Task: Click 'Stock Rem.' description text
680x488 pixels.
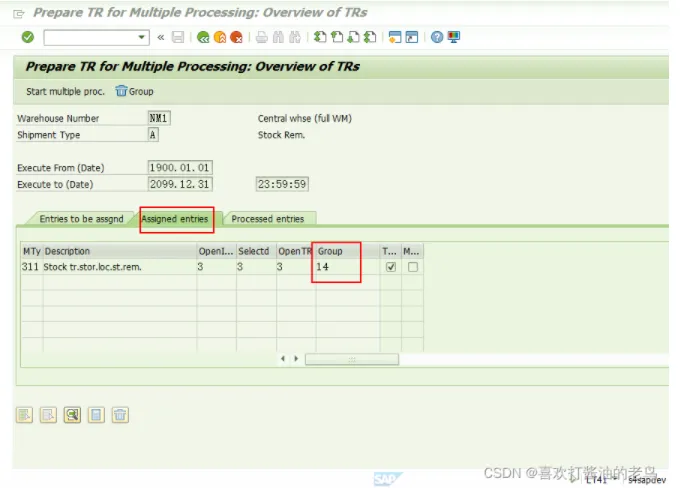Action: [x=281, y=135]
